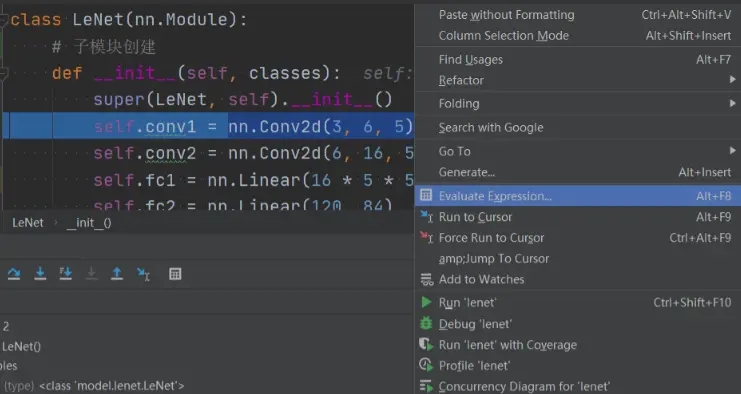741x394 pixels.
Task: Click the self.conv2 code line
Action: coord(253,153)
